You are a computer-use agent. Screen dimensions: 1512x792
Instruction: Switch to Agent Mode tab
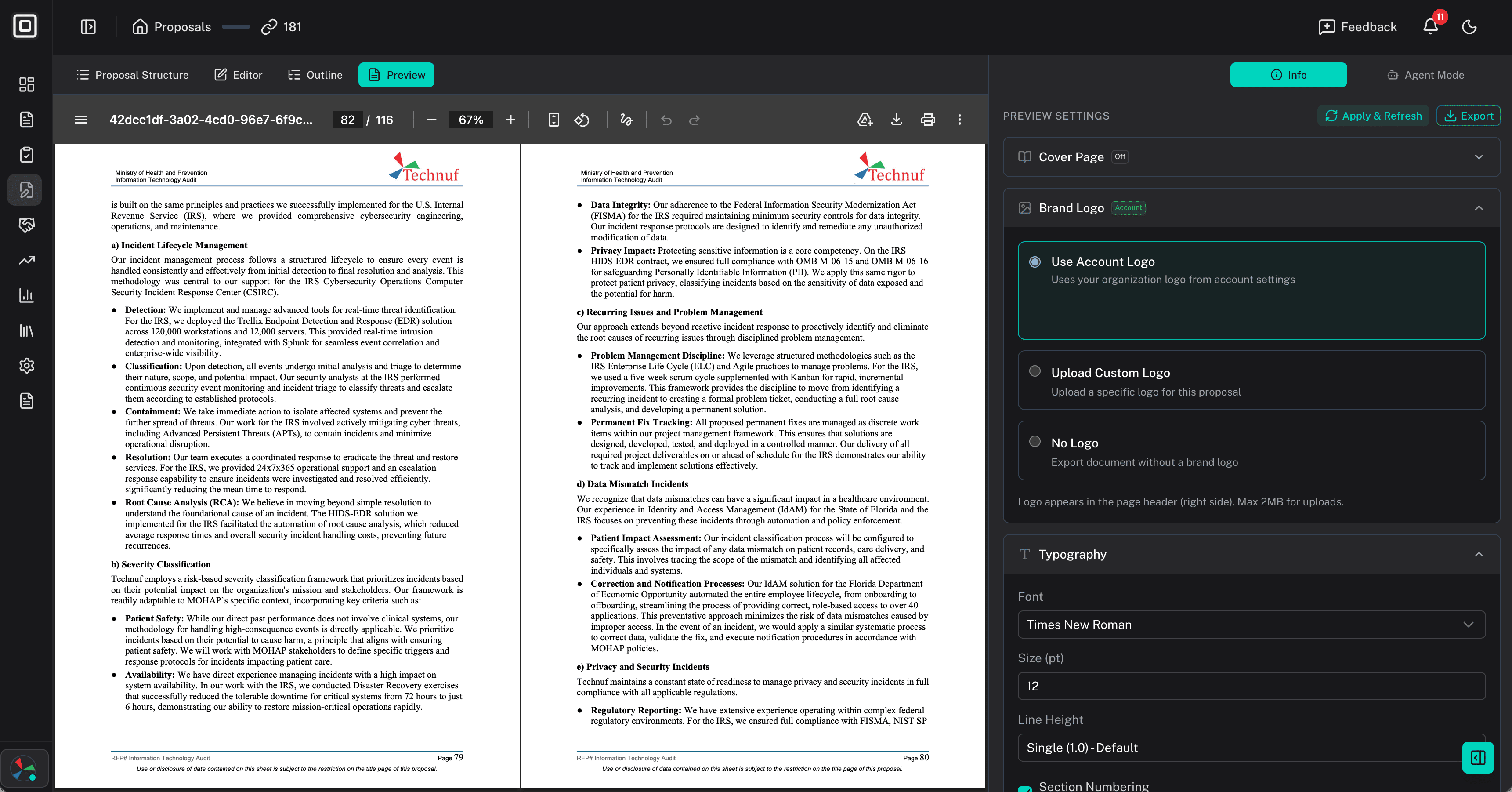coord(1425,75)
